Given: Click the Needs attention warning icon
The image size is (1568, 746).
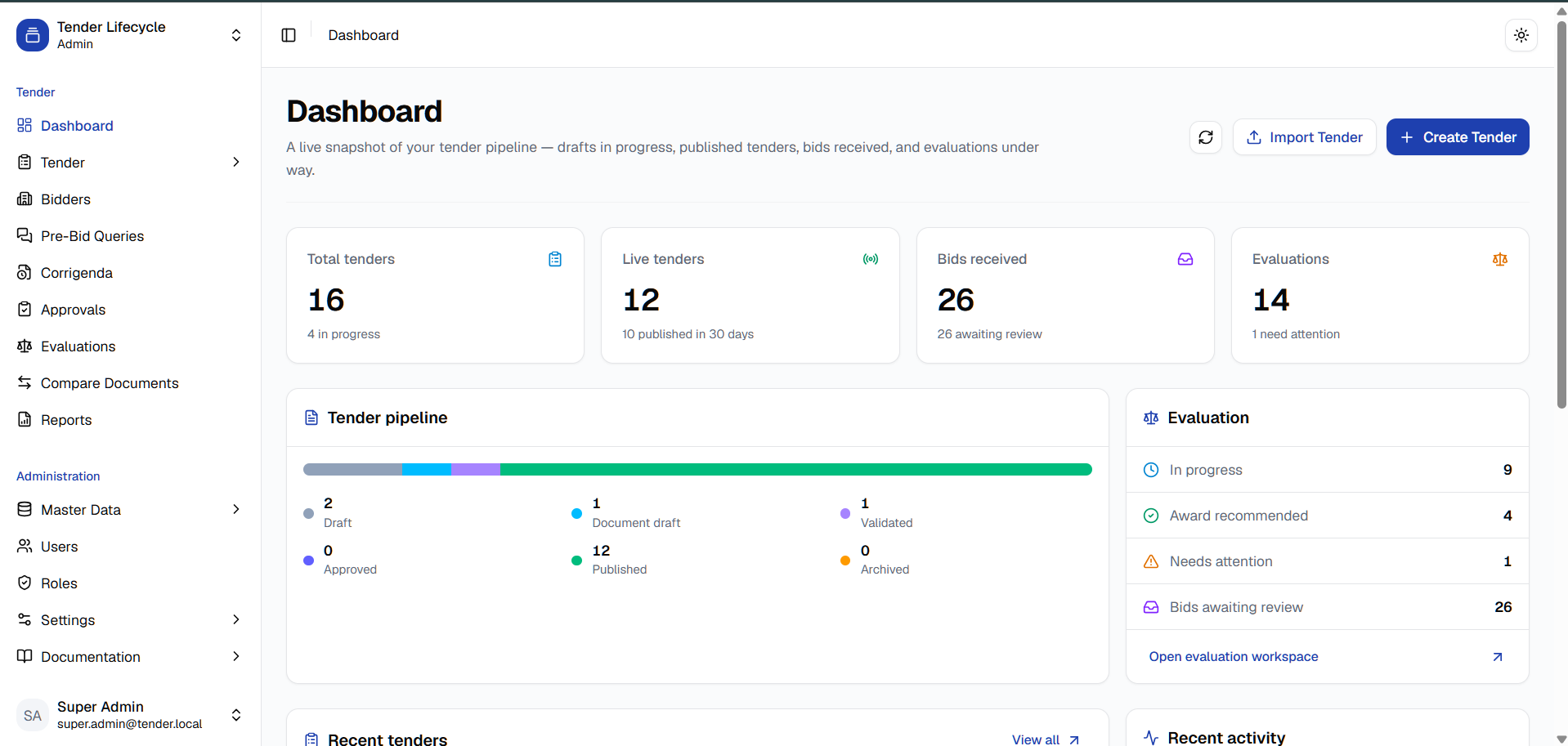Looking at the screenshot, I should (1151, 561).
